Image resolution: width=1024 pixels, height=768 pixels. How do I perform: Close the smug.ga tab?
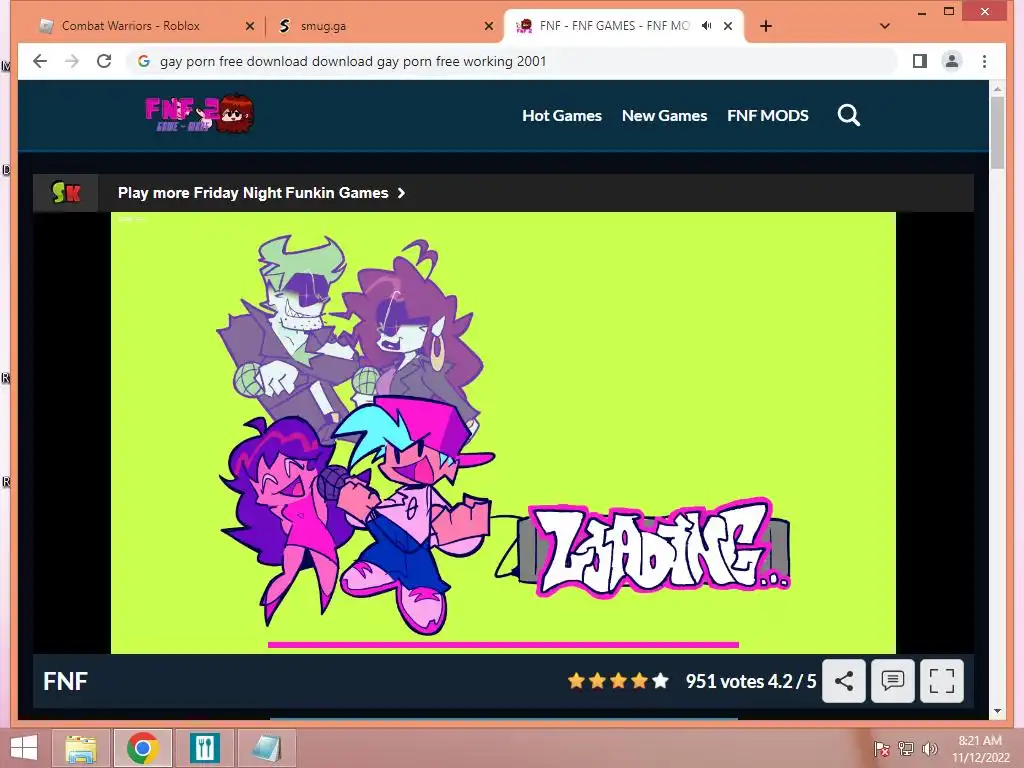488,26
